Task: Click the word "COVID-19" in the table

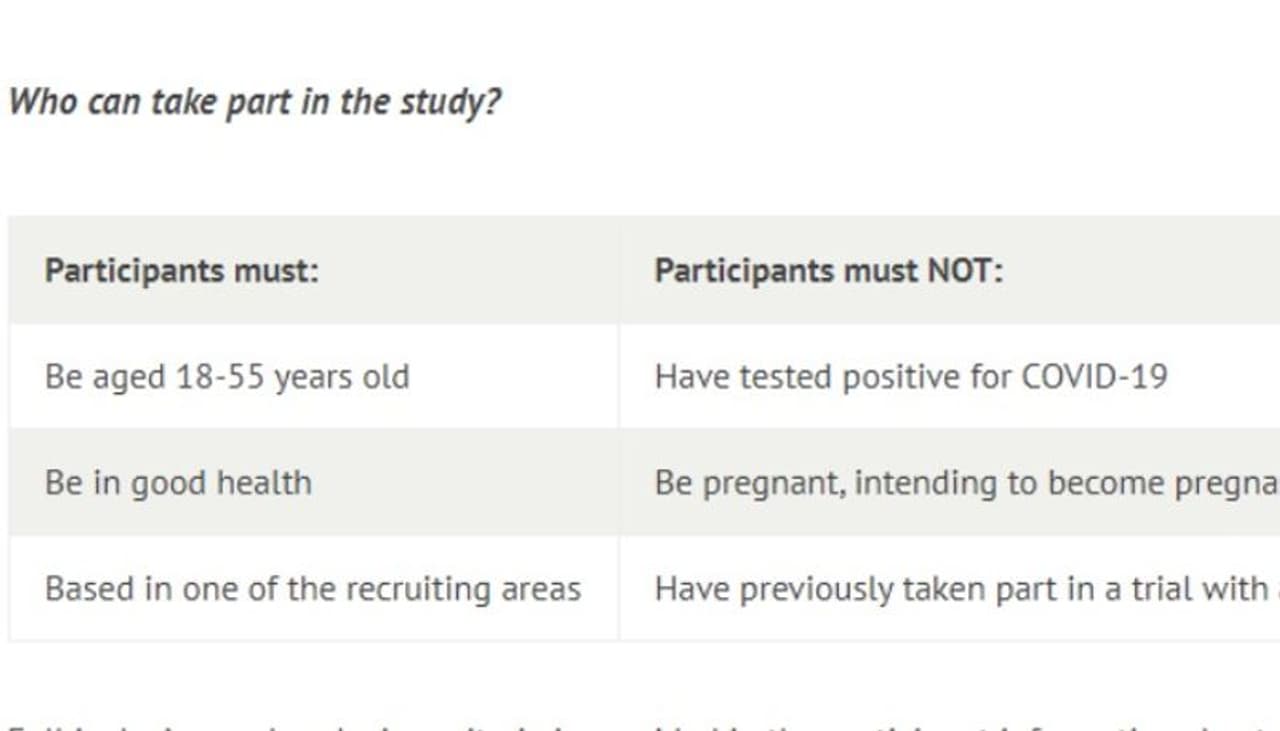Action: (x=1094, y=377)
